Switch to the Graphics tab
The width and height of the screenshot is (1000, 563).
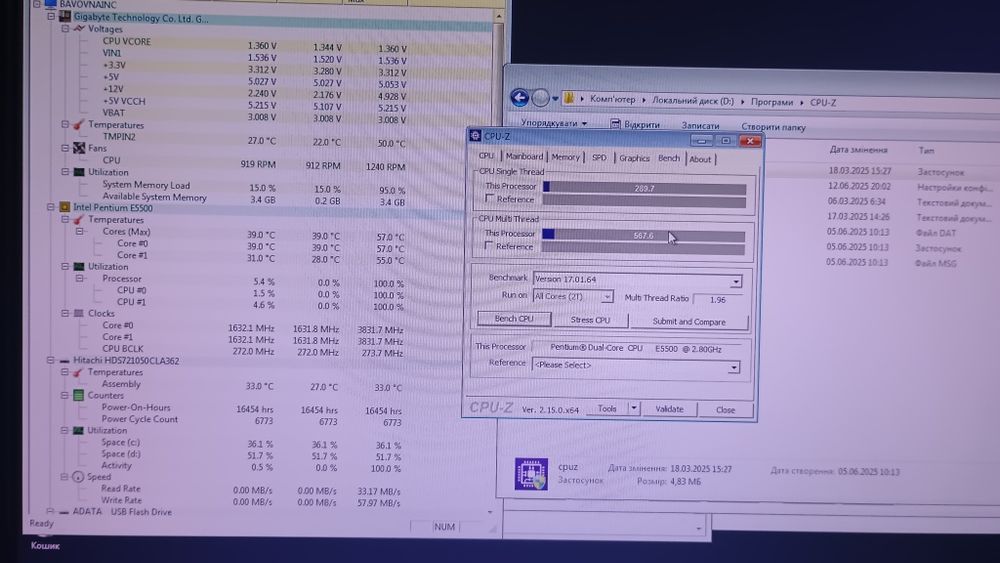click(634, 158)
